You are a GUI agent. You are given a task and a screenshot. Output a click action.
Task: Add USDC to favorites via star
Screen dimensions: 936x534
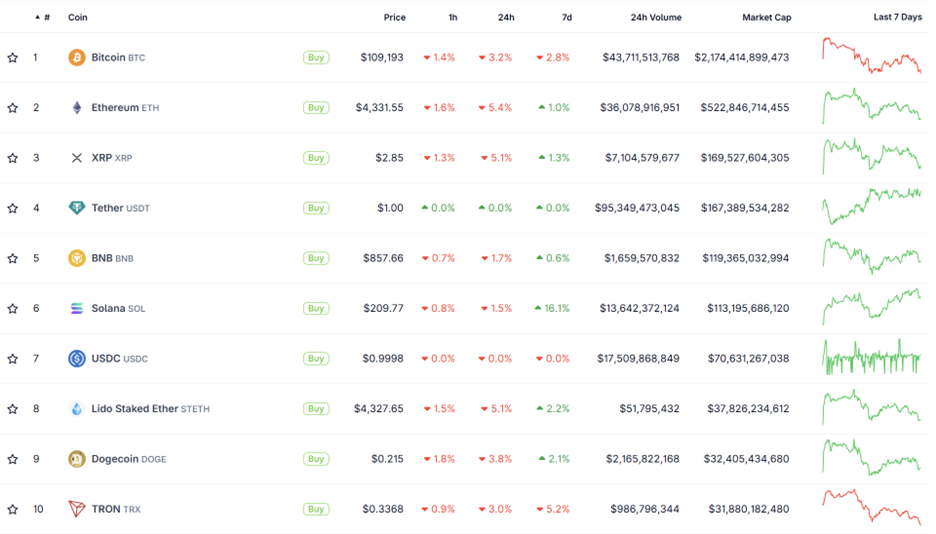pyautogui.click(x=13, y=358)
